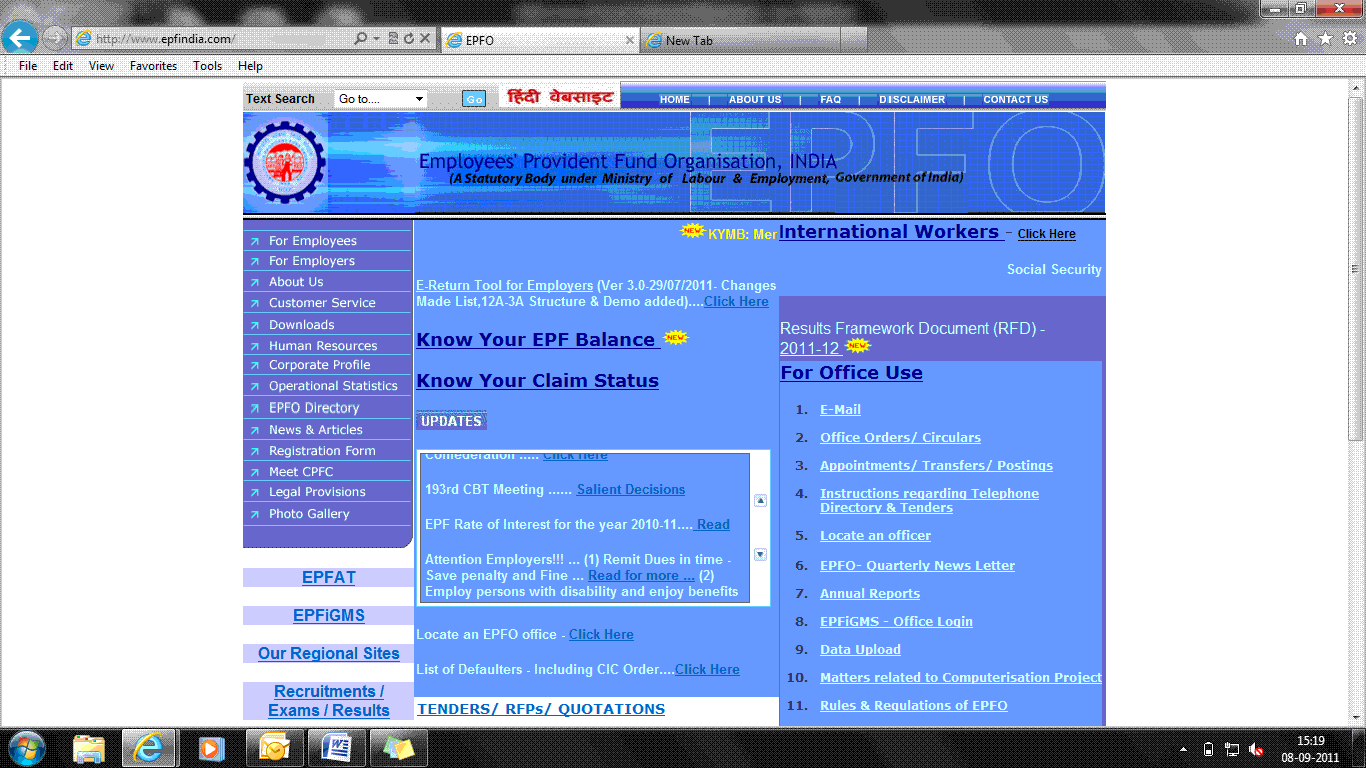Click the battery power tray icon
This screenshot has height=768, width=1366.
point(1208,749)
